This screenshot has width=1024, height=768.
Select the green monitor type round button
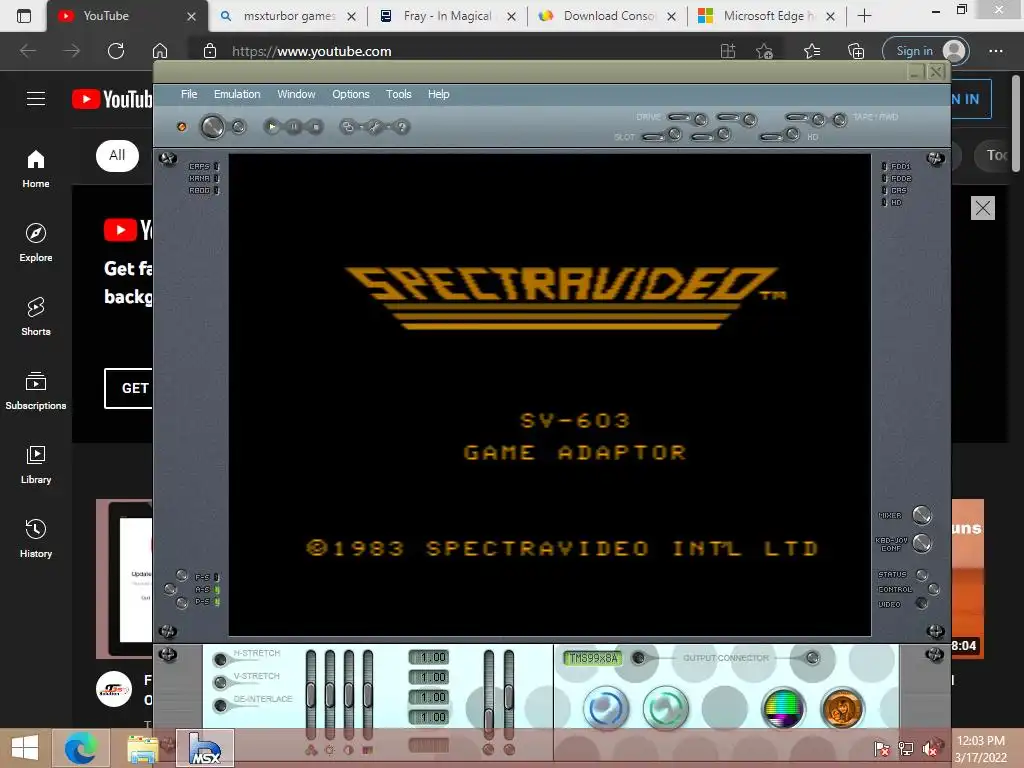(x=665, y=709)
